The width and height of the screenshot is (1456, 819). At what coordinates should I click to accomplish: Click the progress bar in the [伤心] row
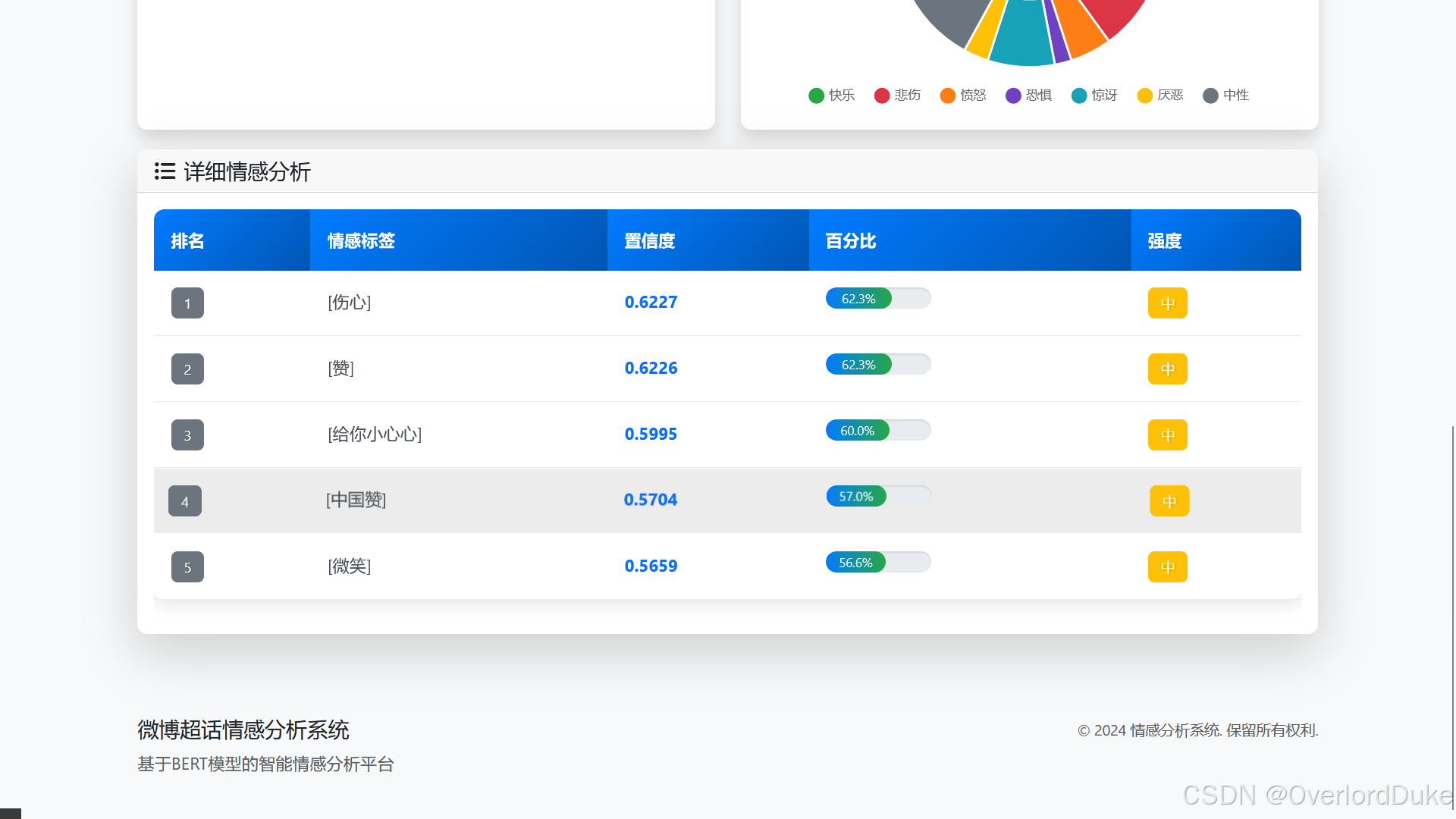878,299
